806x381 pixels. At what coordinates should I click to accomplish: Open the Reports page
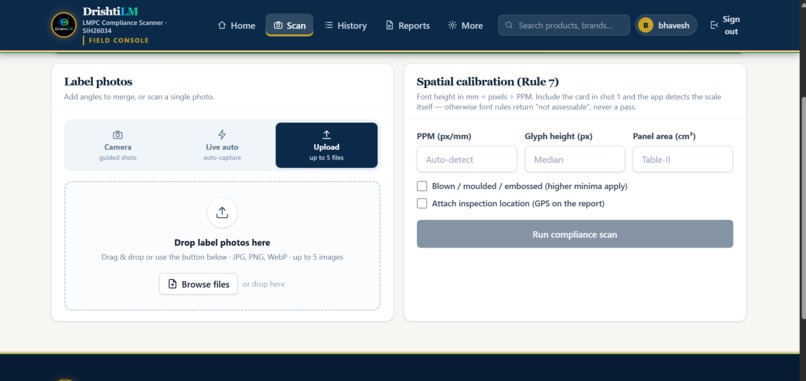[408, 25]
